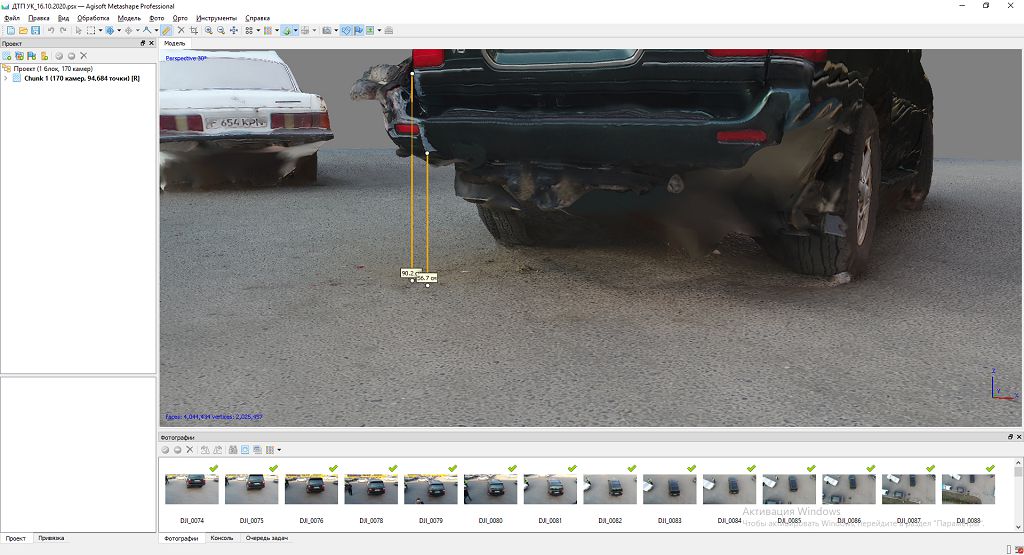Expand the Chunk 1 tree item

[6, 78]
